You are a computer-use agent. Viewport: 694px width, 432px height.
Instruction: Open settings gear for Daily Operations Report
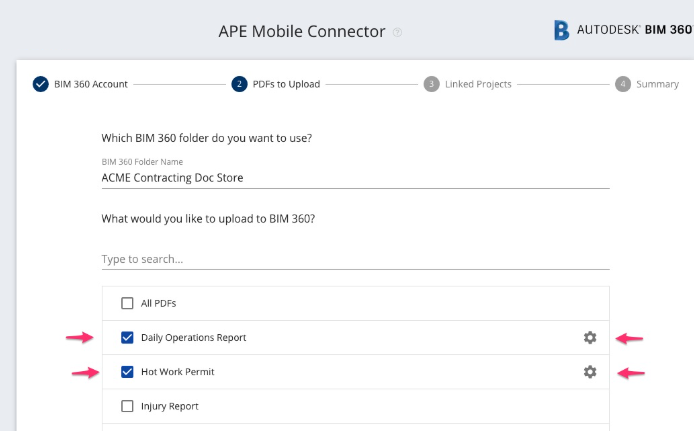coord(590,338)
